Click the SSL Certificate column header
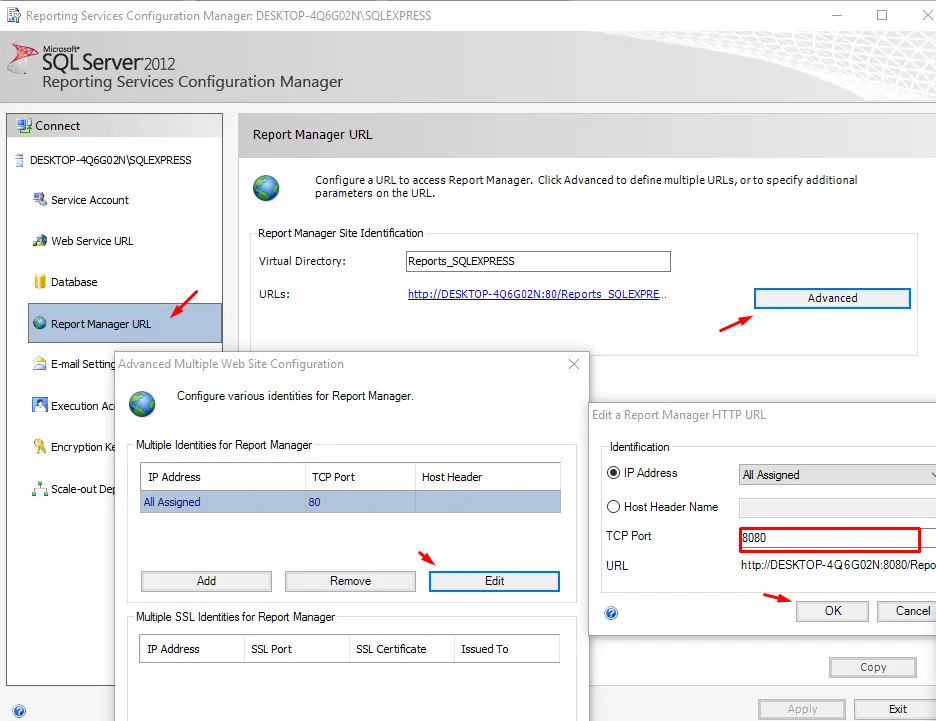The image size is (936, 721). coord(402,649)
